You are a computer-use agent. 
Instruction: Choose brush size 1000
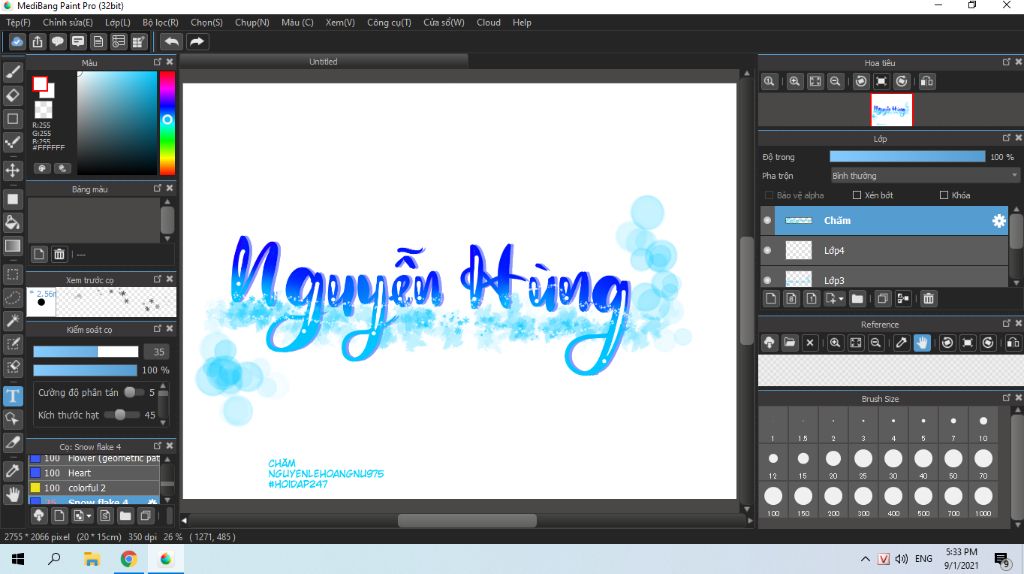coord(983,500)
